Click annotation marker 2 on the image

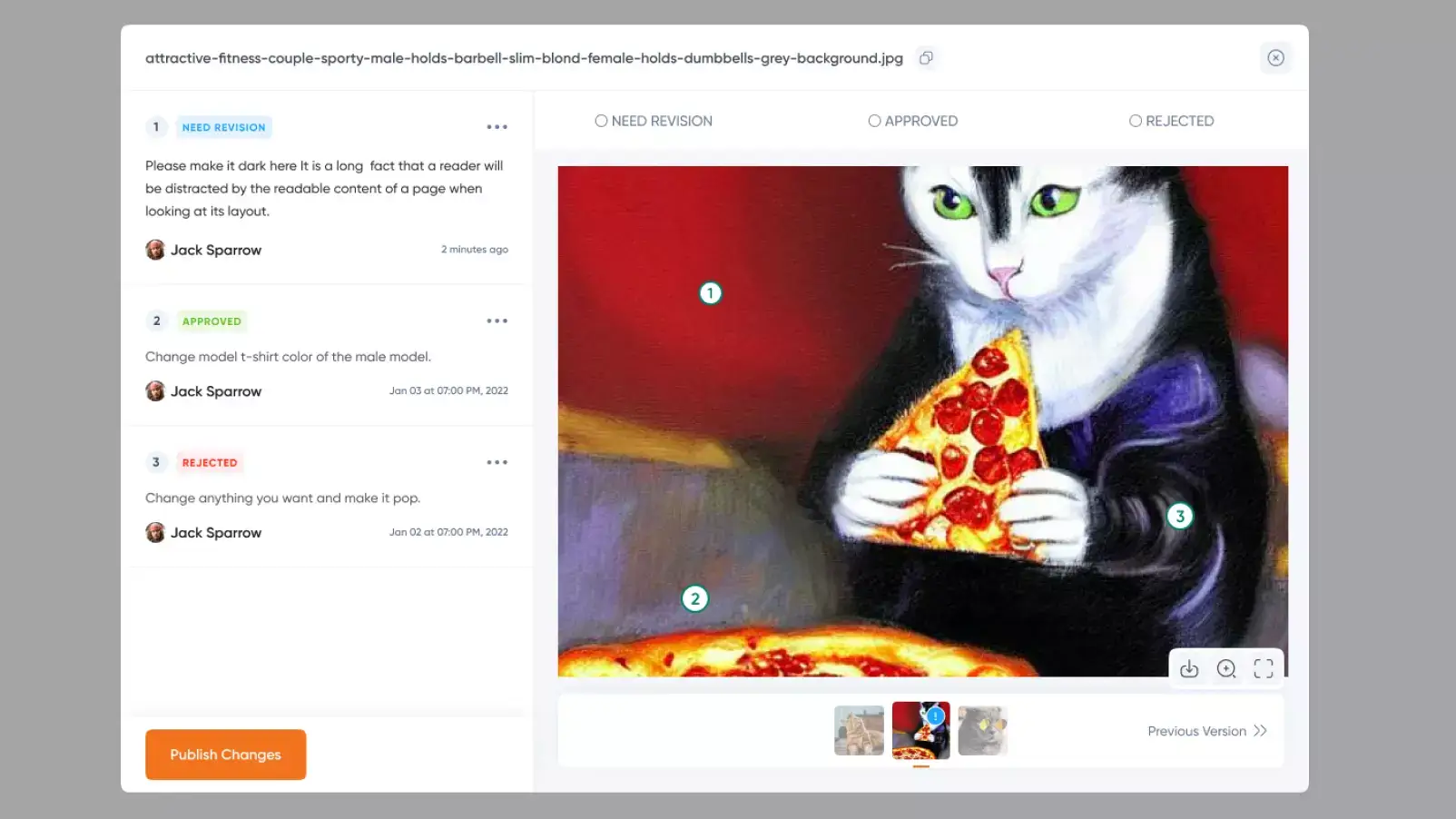695,599
